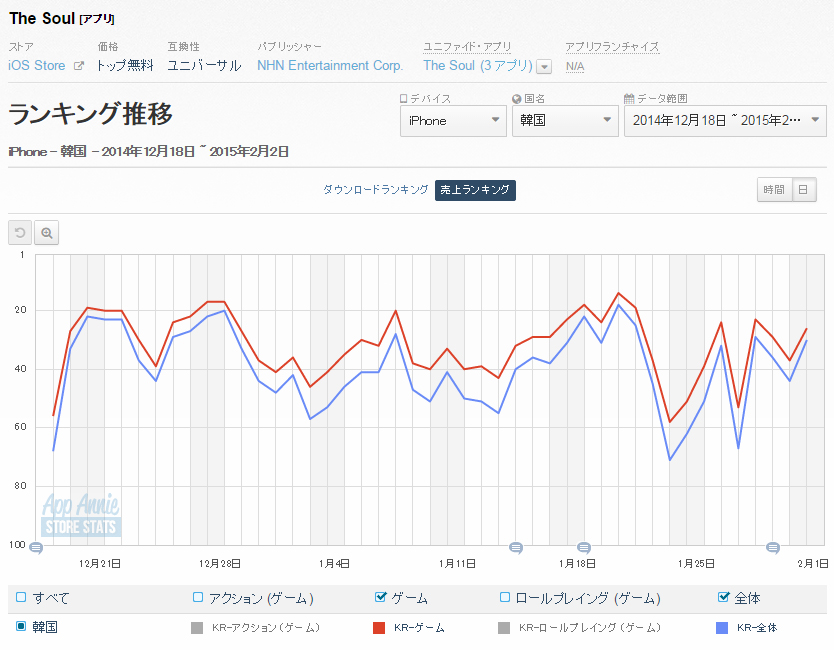Open the event bubble near 12月18日 on the axis

(x=36, y=547)
